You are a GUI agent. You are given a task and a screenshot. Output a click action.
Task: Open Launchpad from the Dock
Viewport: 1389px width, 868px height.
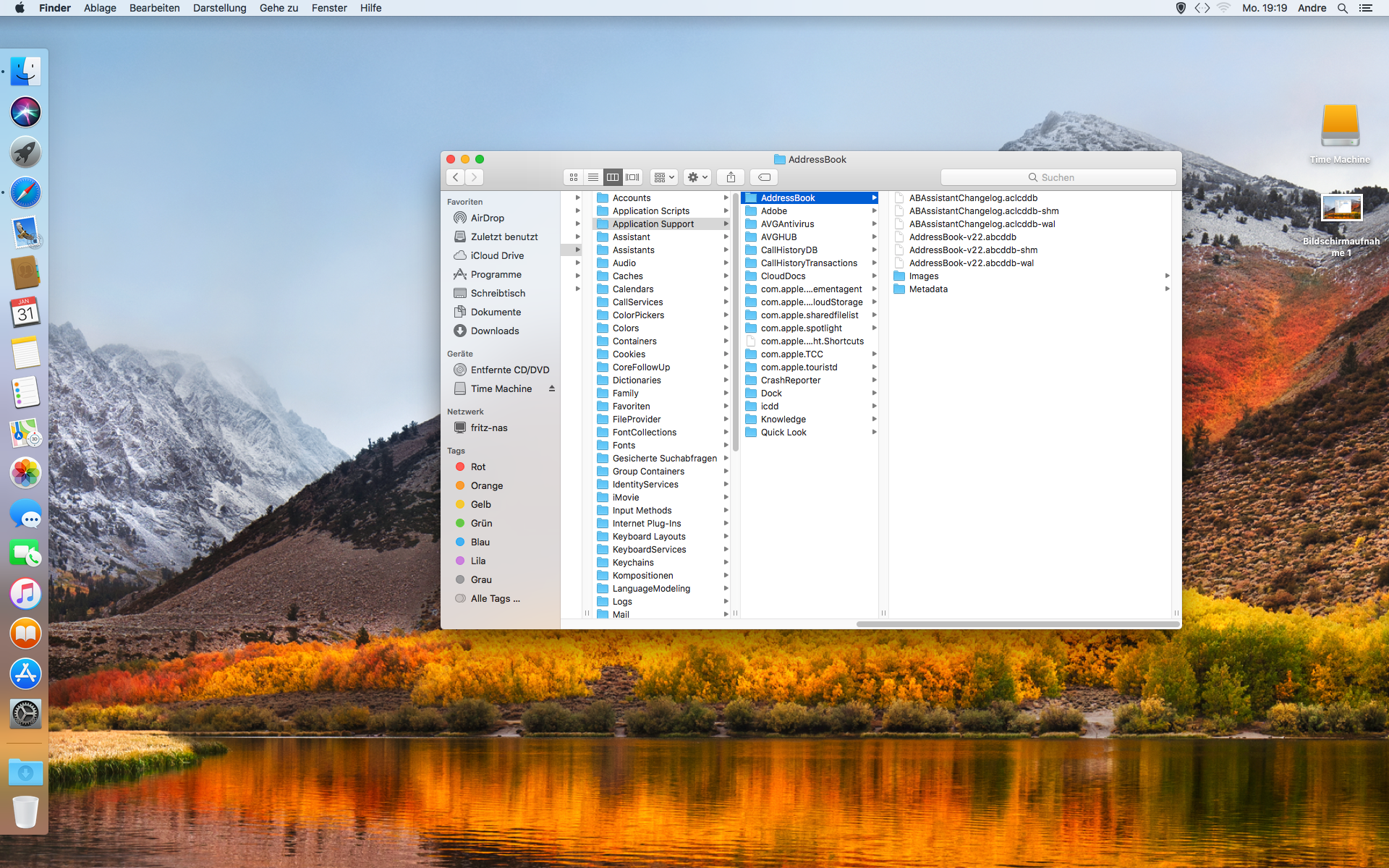(x=25, y=152)
